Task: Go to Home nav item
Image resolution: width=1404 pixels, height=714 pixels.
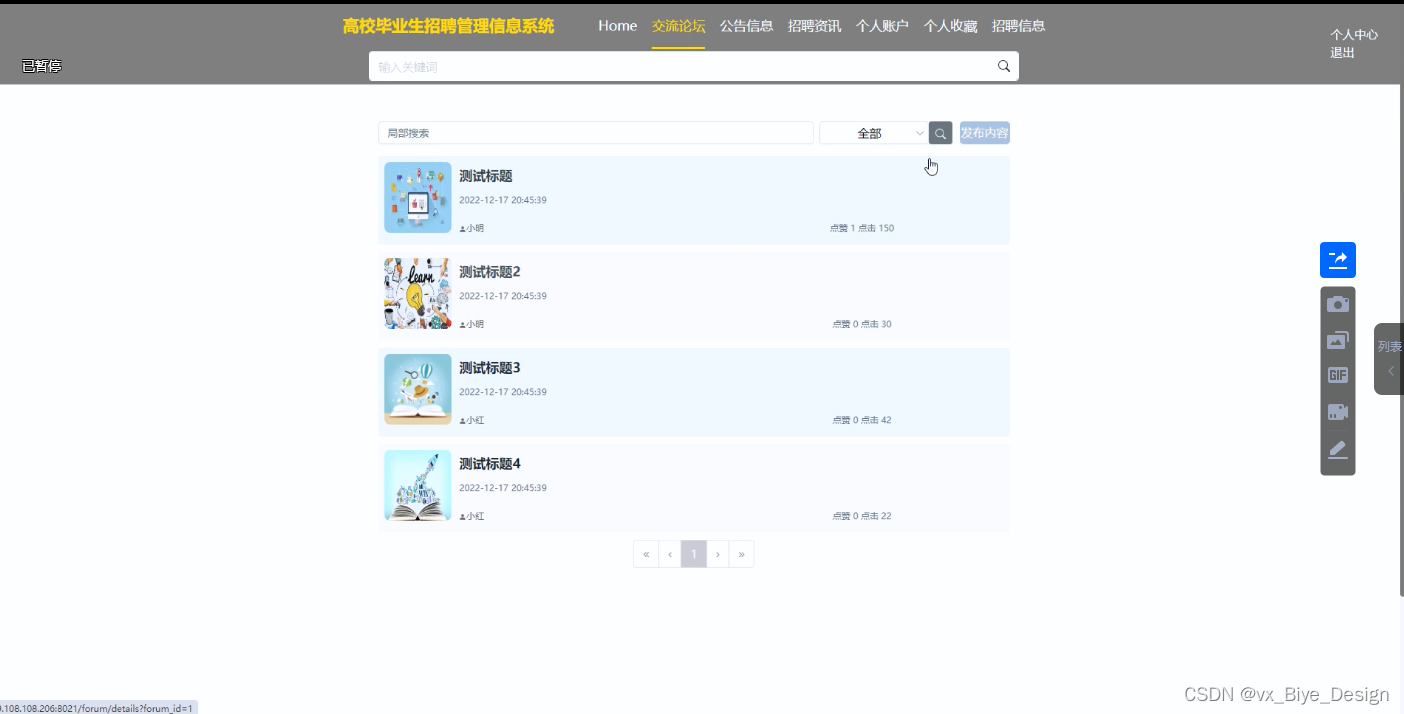Action: click(617, 26)
